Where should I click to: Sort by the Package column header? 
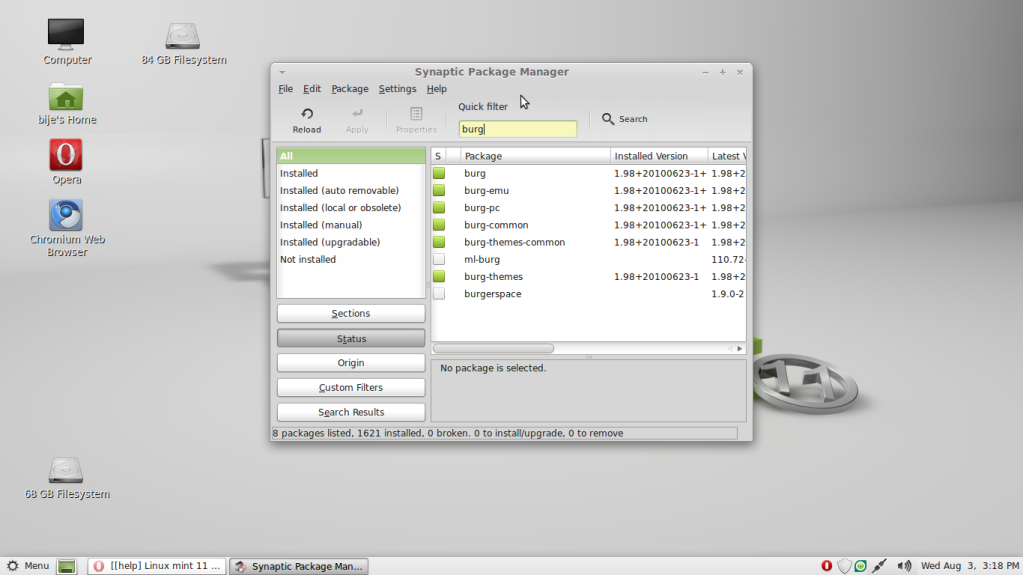click(x=536, y=156)
